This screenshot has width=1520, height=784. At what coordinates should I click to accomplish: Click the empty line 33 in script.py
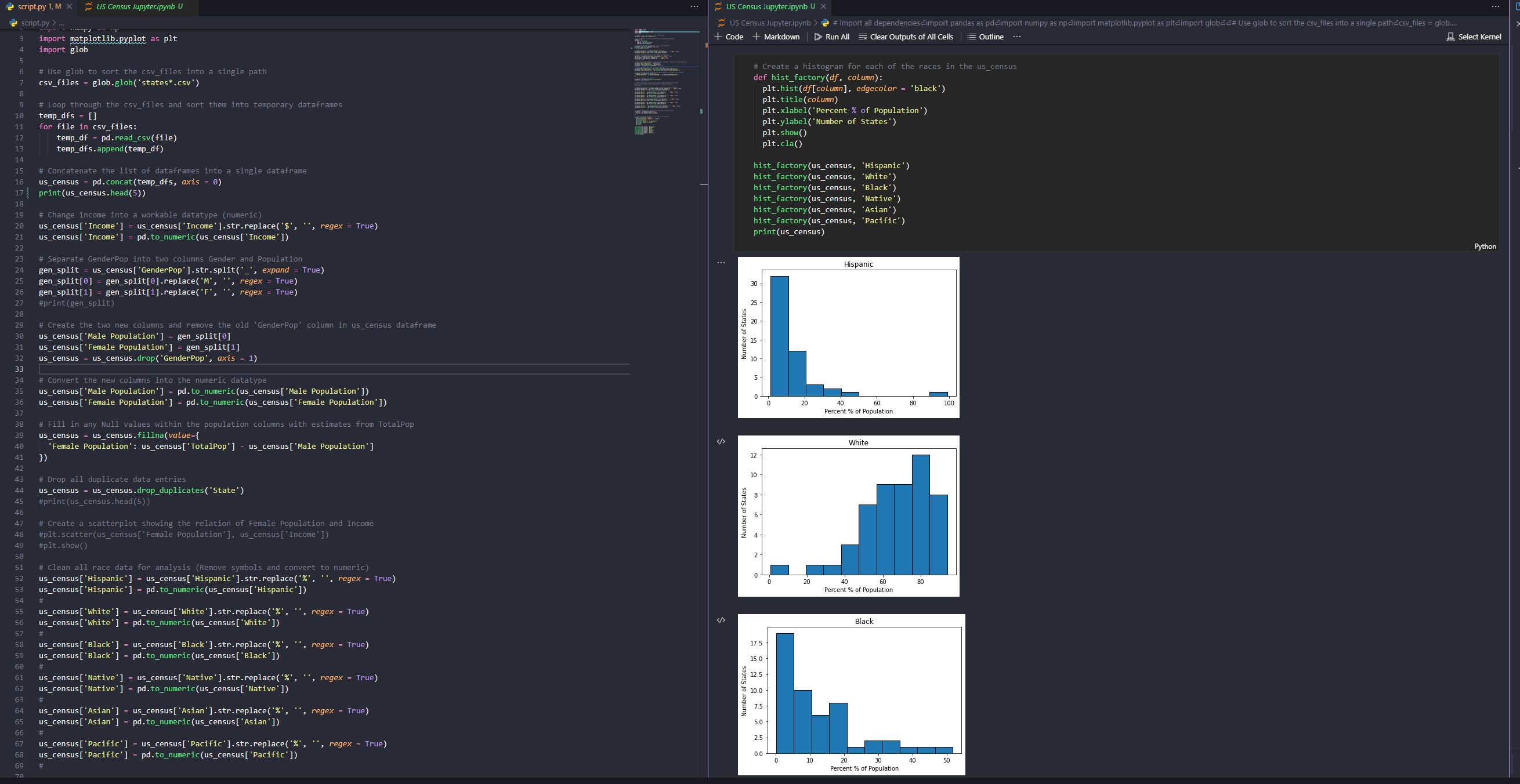coord(335,369)
